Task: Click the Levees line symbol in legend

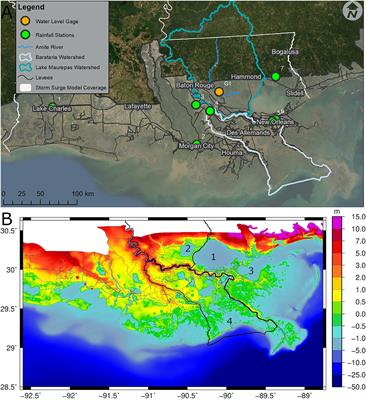Action: click(25, 78)
